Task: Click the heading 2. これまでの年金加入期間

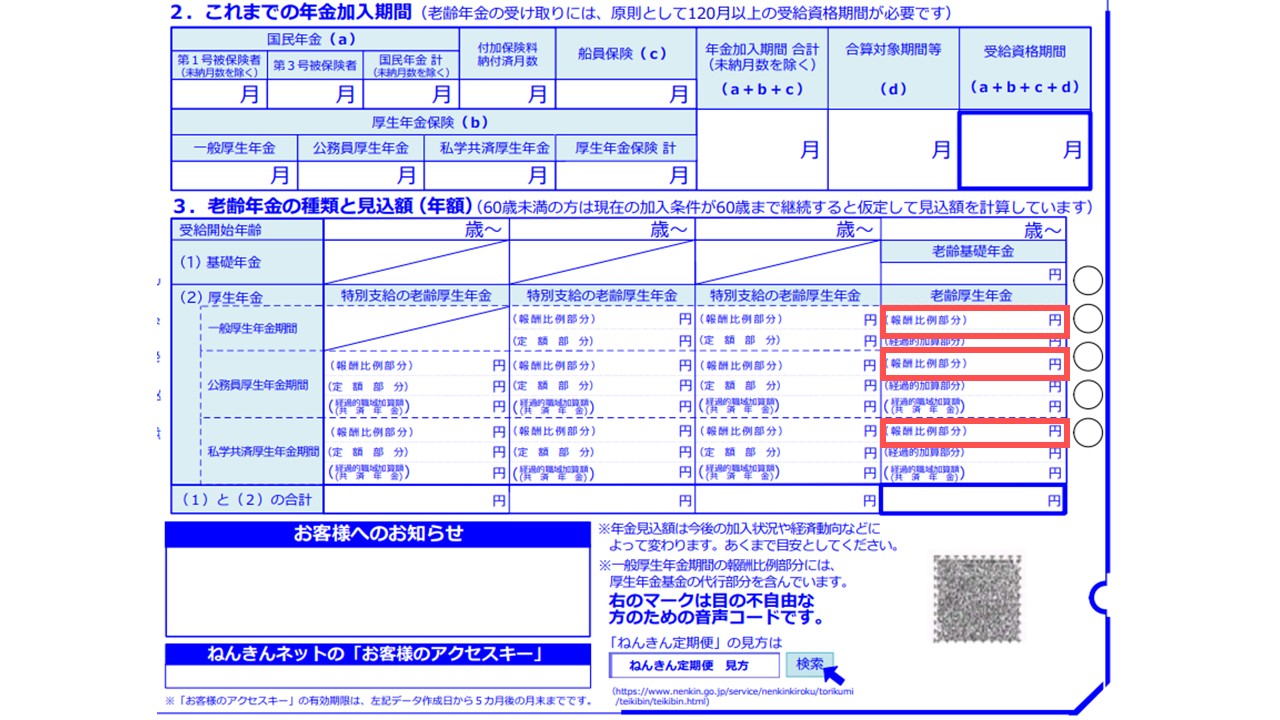Action: pos(292,13)
